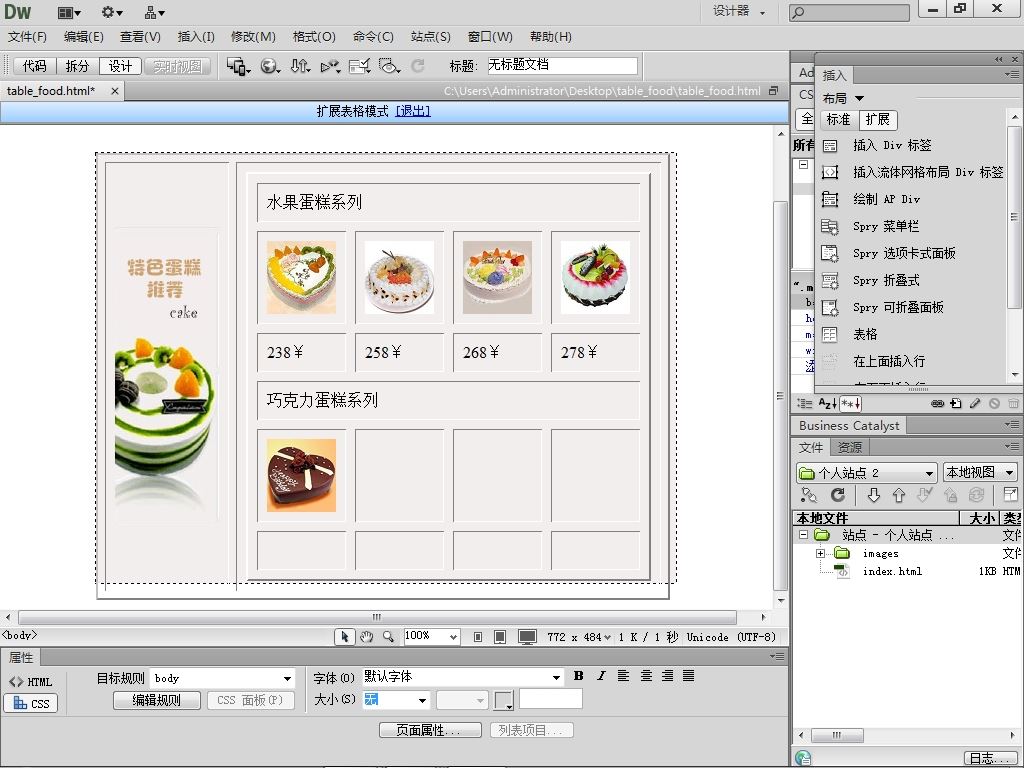Insert a Spry accordion widget

point(829,281)
